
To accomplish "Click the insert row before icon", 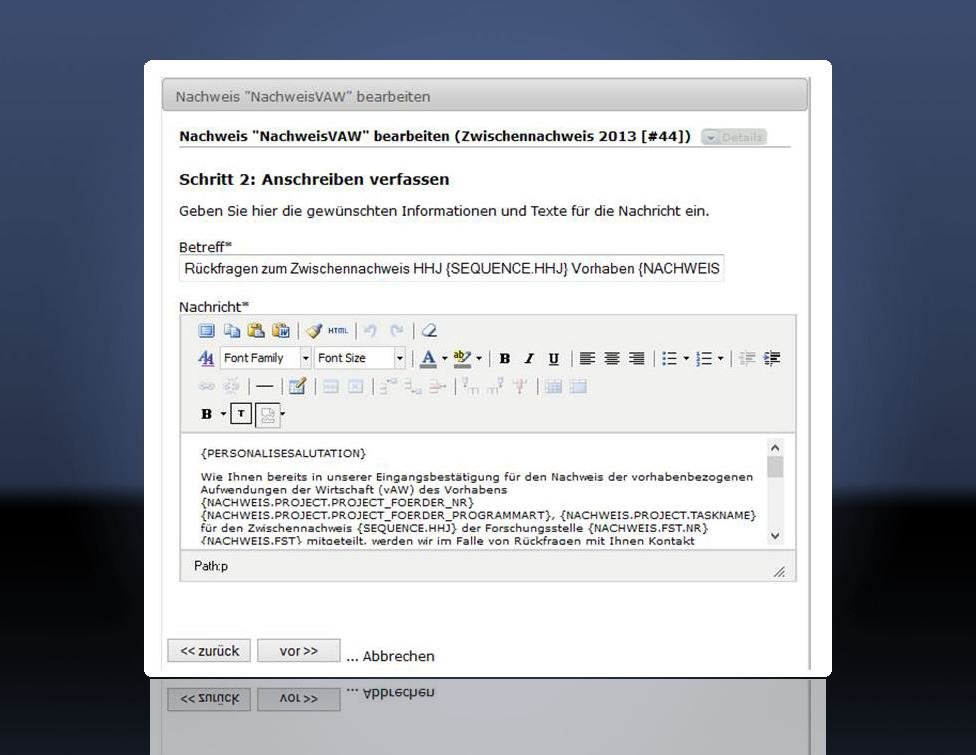I will tap(388, 387).
